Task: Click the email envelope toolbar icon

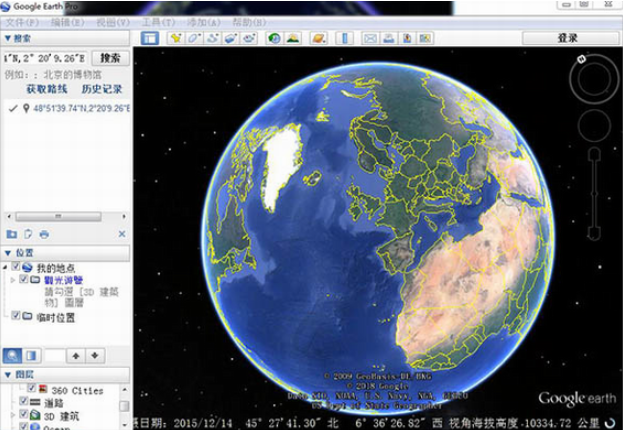Action: click(x=369, y=38)
